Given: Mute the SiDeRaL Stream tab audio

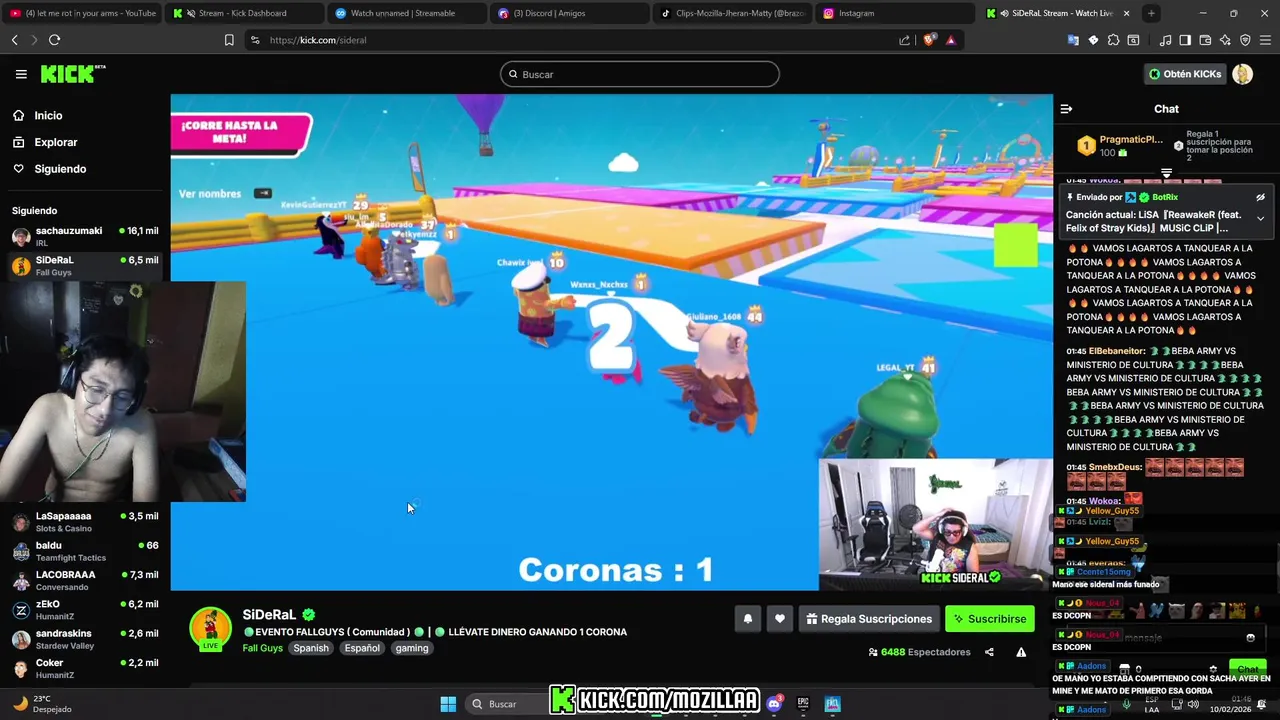Looking at the screenshot, I should (1003, 13).
